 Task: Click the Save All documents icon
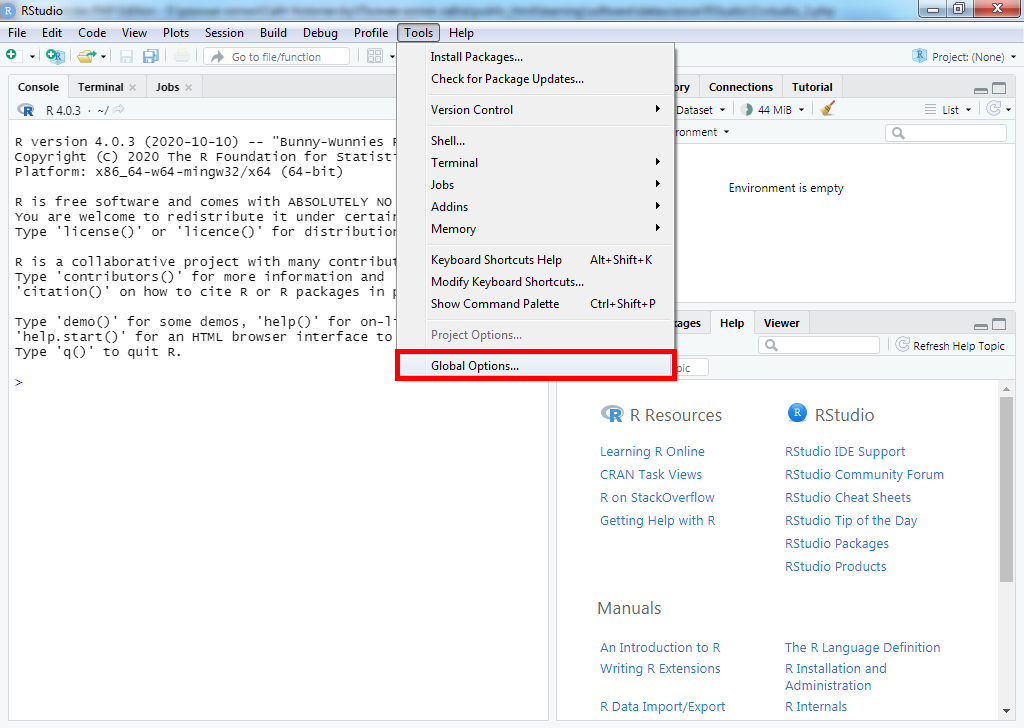tap(150, 57)
